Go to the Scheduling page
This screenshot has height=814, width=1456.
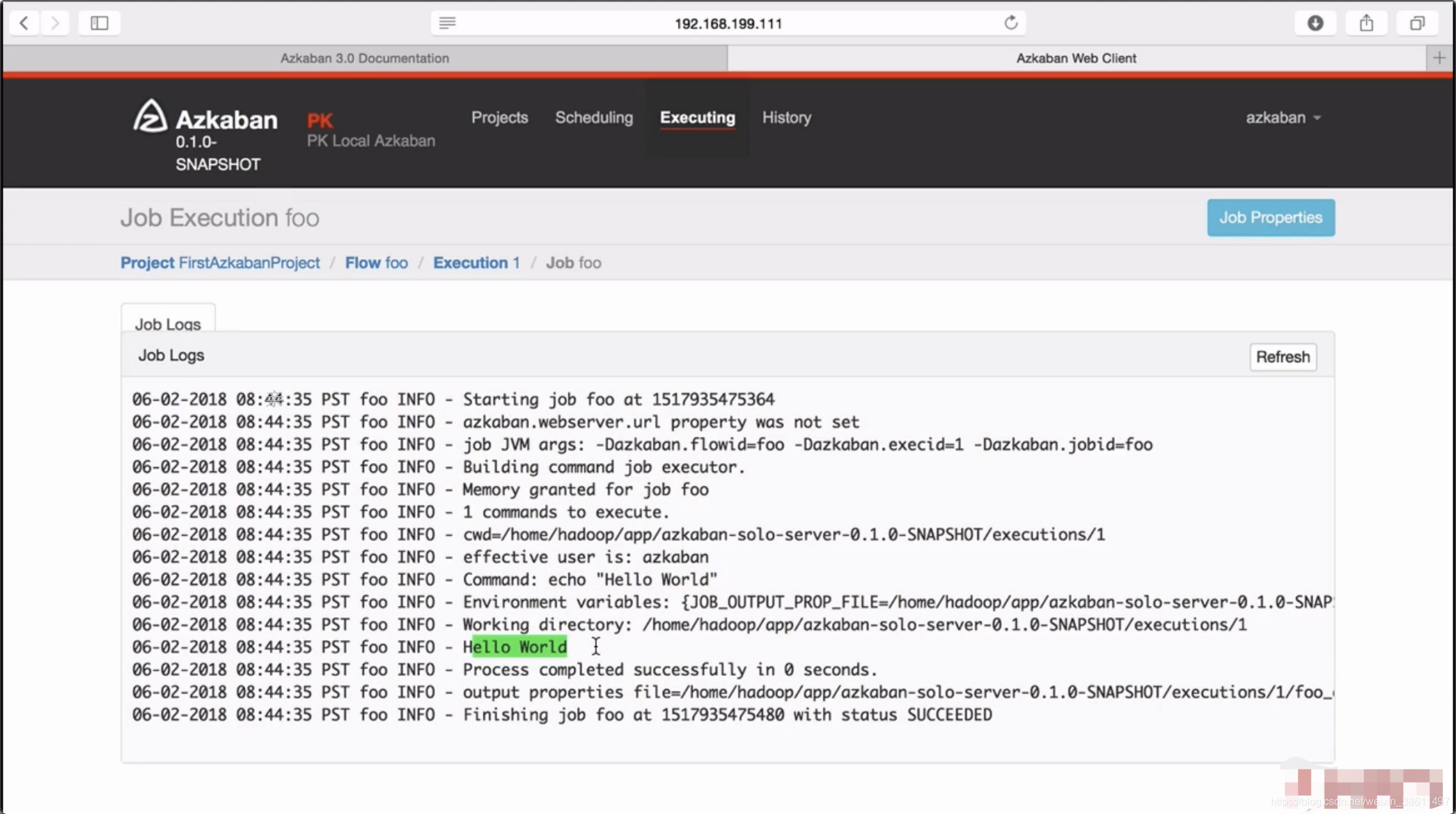pos(594,117)
